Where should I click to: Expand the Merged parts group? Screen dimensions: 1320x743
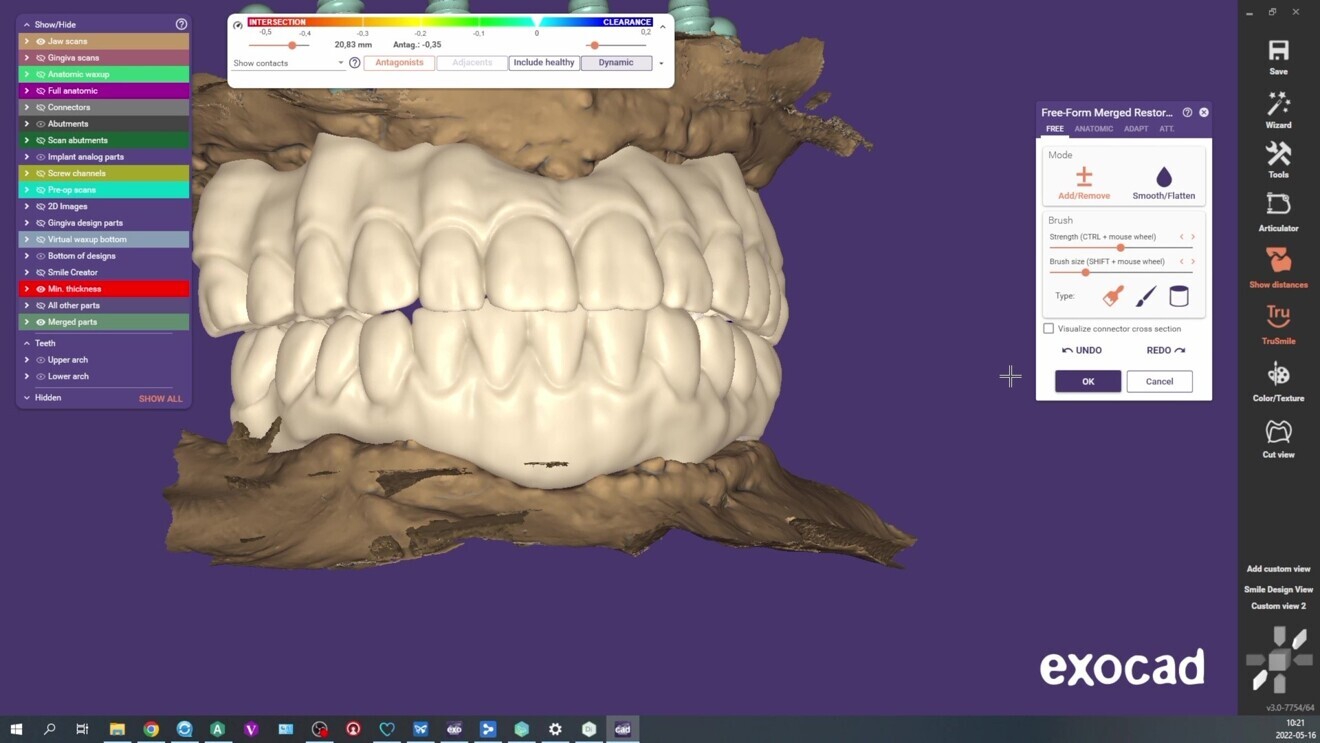tap(28, 321)
